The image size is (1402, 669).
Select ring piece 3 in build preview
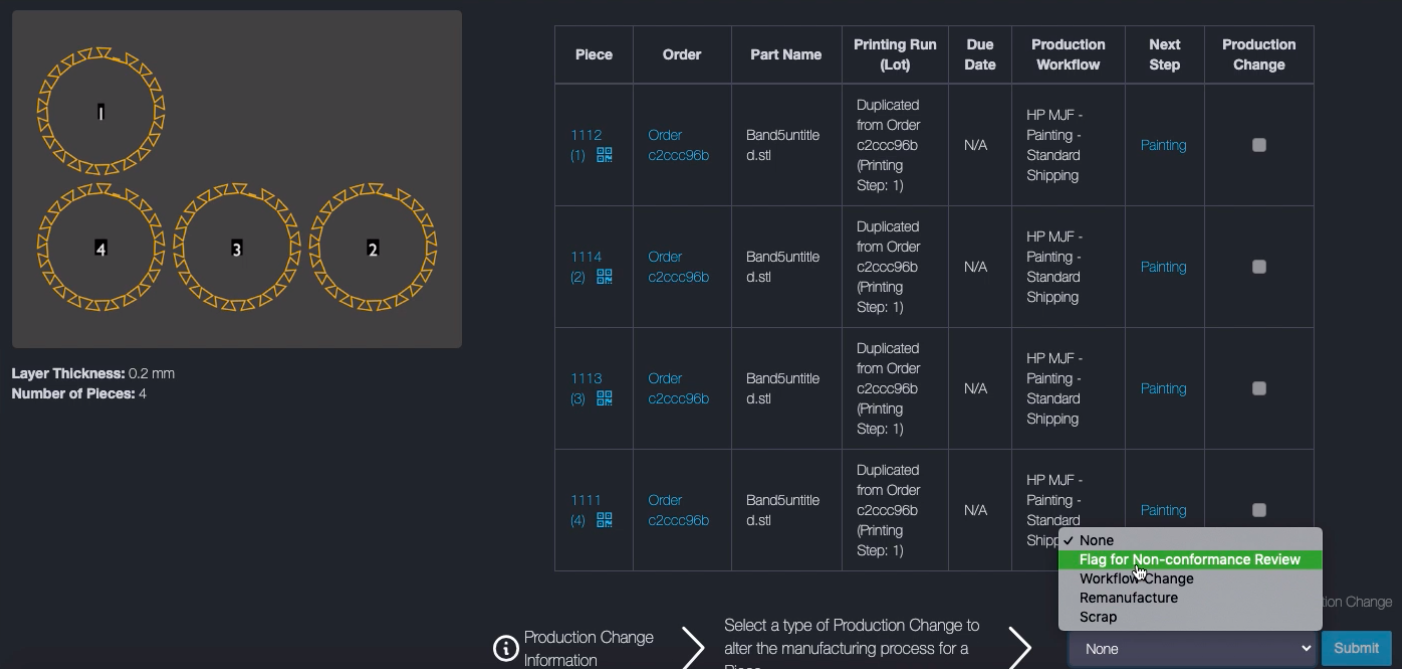pos(236,248)
